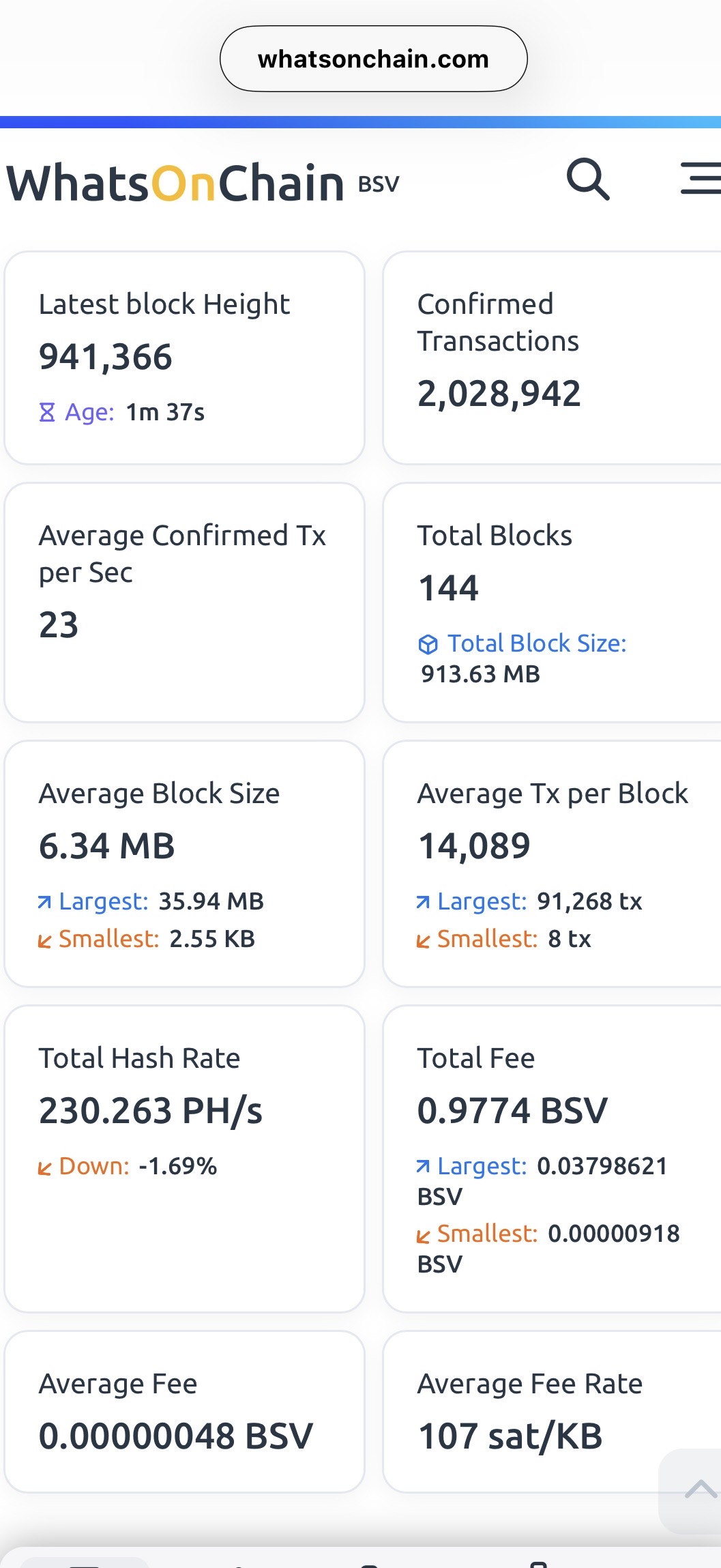This screenshot has height=1568, width=721.
Task: Select the 0.9774 BSV value
Action: 512,1111
